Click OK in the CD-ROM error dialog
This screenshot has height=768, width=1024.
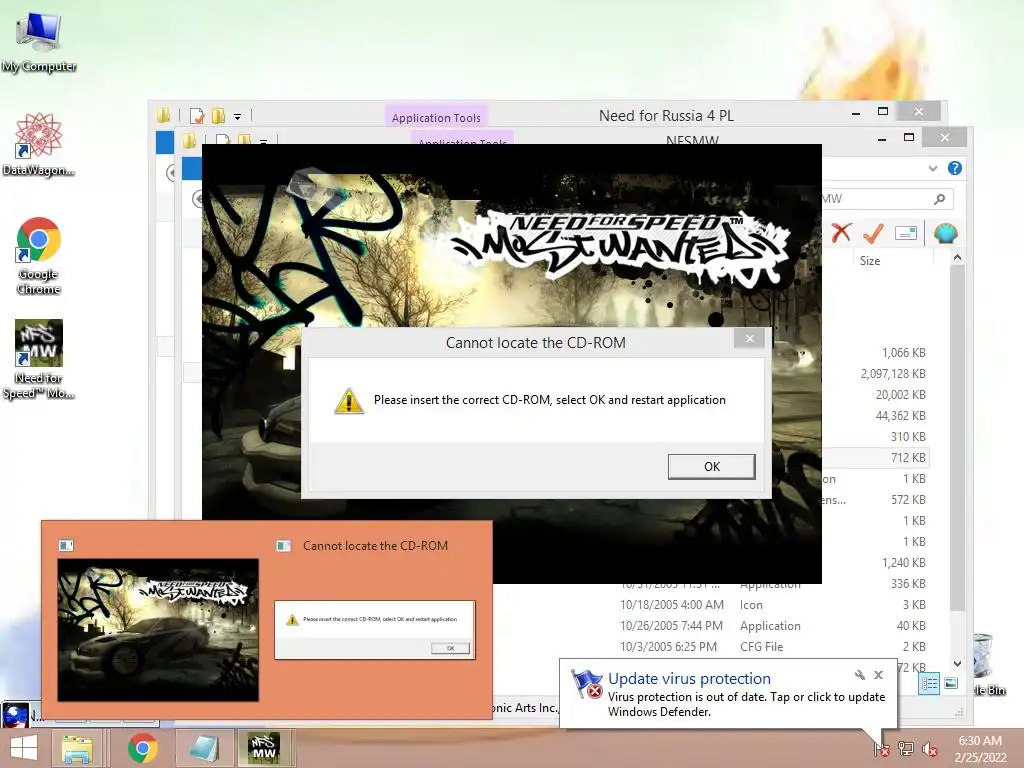coord(711,466)
